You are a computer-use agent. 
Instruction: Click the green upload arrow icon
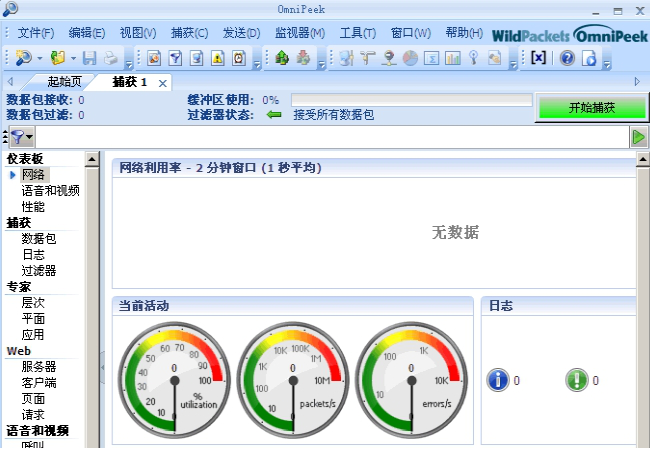coord(282,58)
